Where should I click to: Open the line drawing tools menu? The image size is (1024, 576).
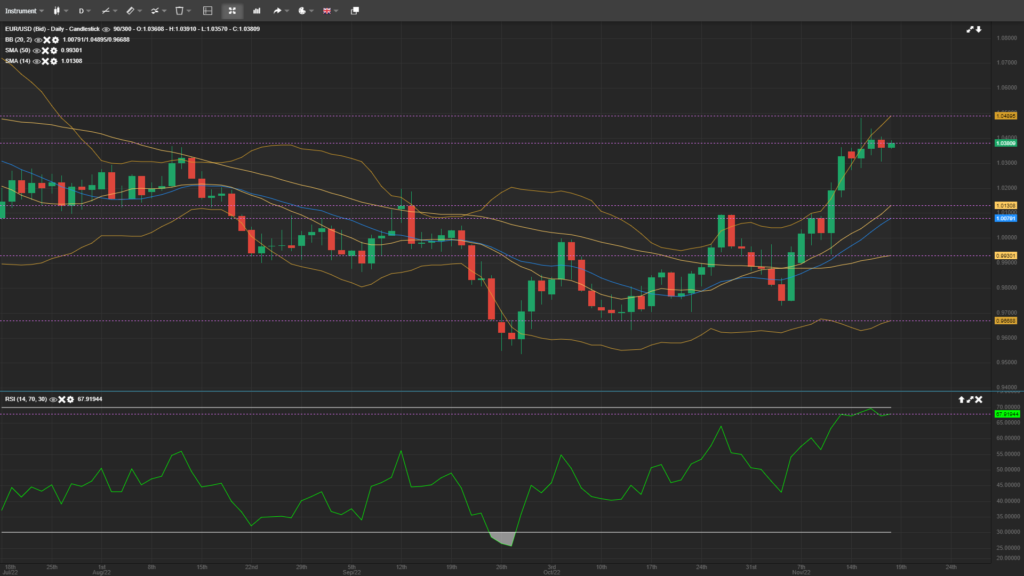pyautogui.click(x=106, y=10)
